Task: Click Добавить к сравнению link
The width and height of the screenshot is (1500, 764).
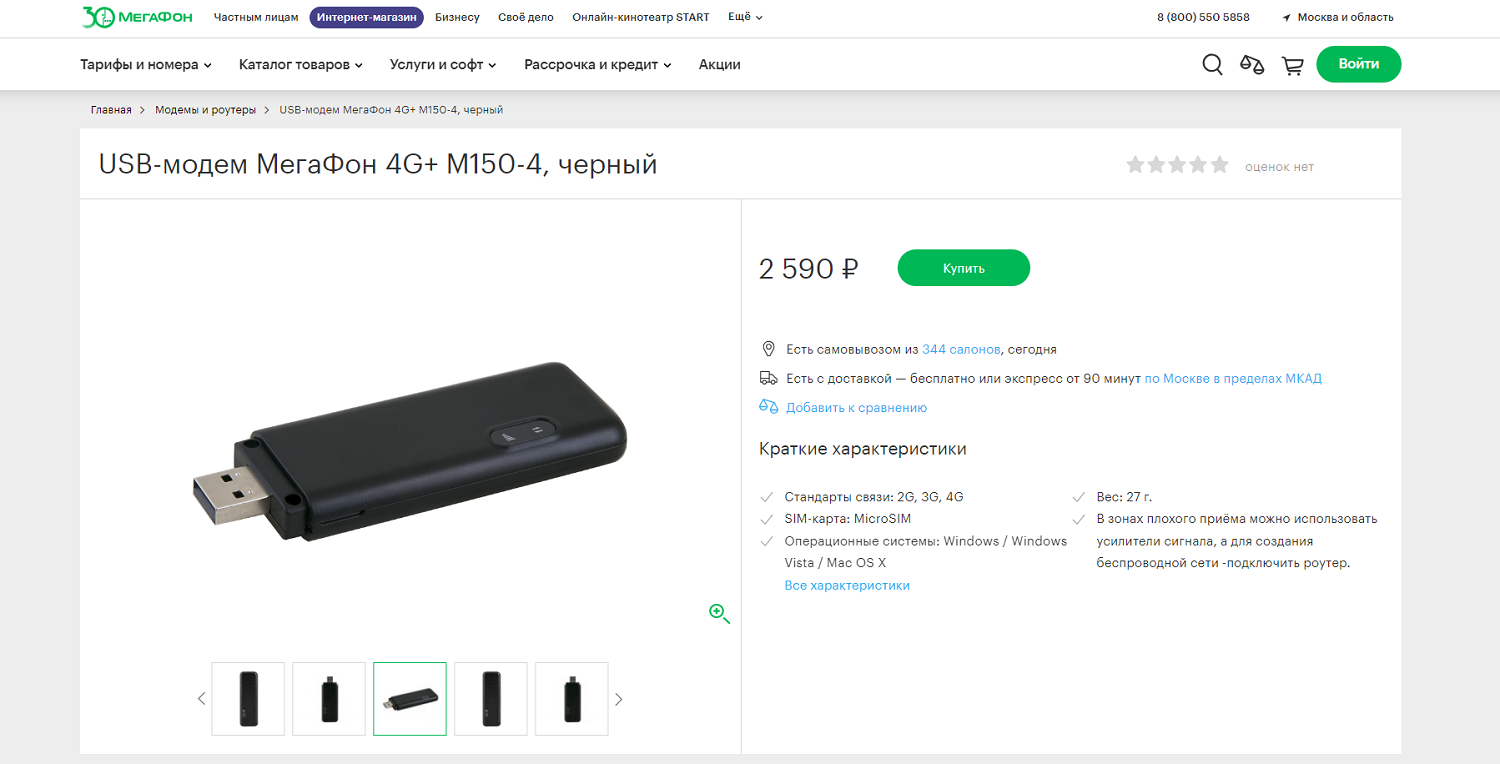Action: coord(856,407)
